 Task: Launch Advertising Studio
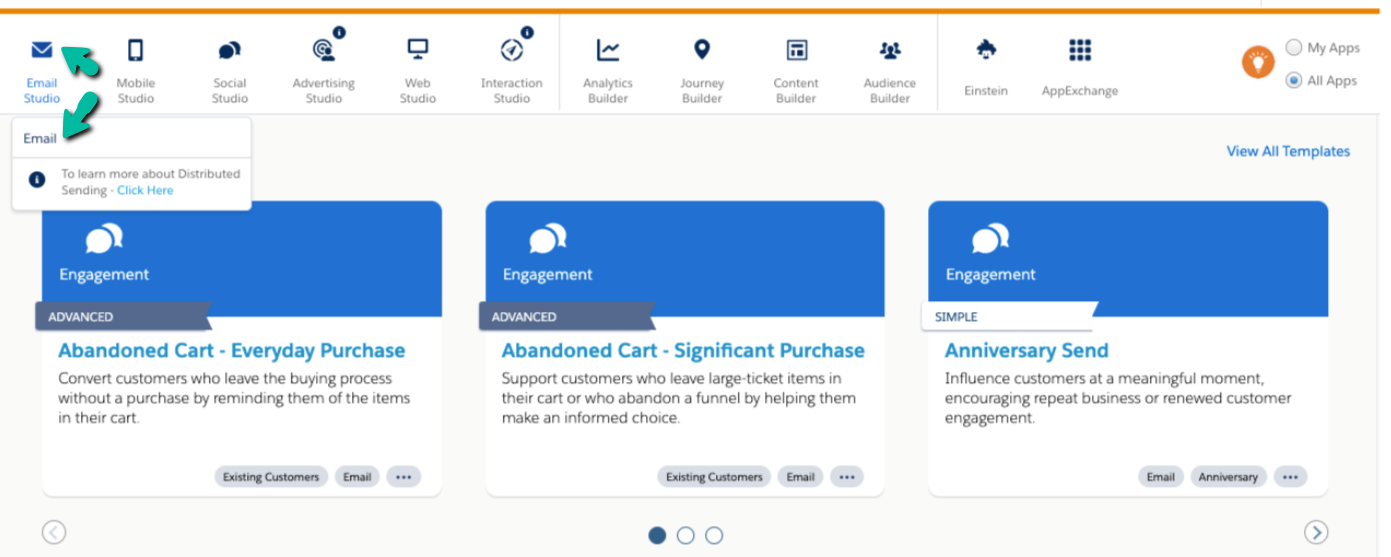tap(323, 51)
